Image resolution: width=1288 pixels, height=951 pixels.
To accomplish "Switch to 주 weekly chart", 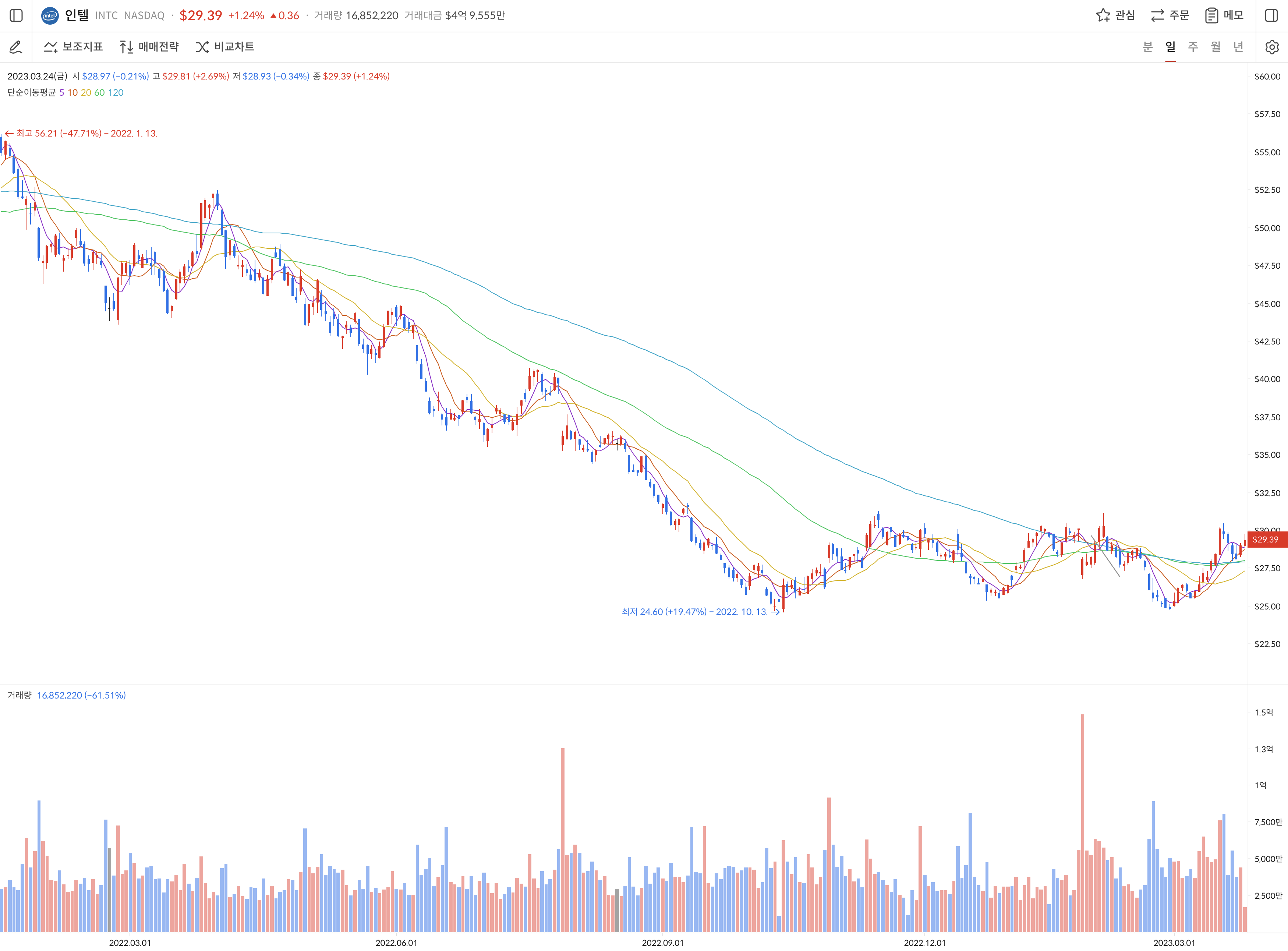I will click(1193, 47).
